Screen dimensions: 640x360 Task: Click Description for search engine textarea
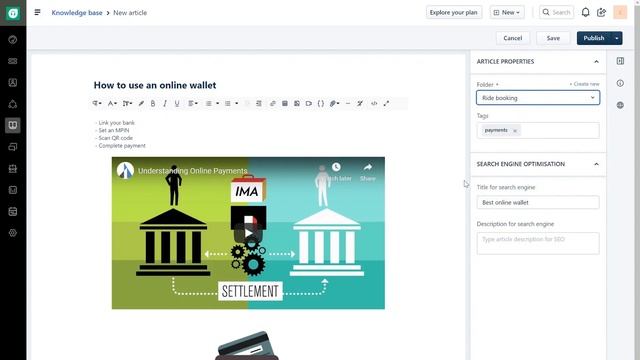click(x=538, y=243)
